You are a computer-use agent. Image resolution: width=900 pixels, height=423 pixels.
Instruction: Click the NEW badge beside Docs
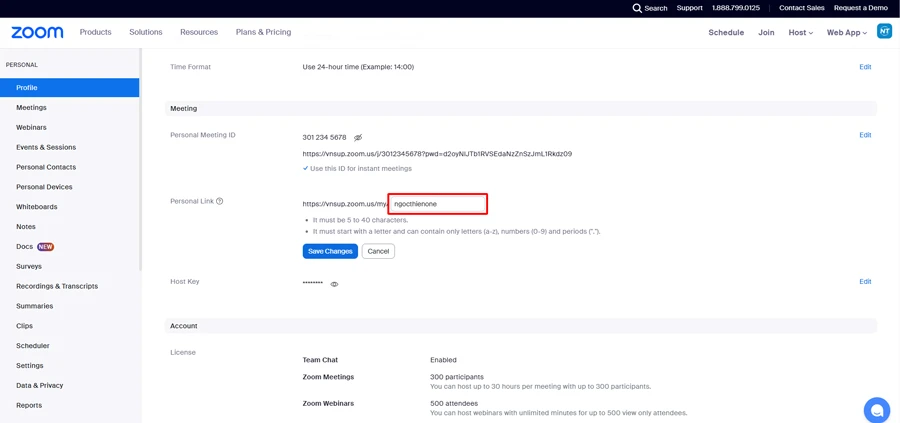click(x=46, y=247)
